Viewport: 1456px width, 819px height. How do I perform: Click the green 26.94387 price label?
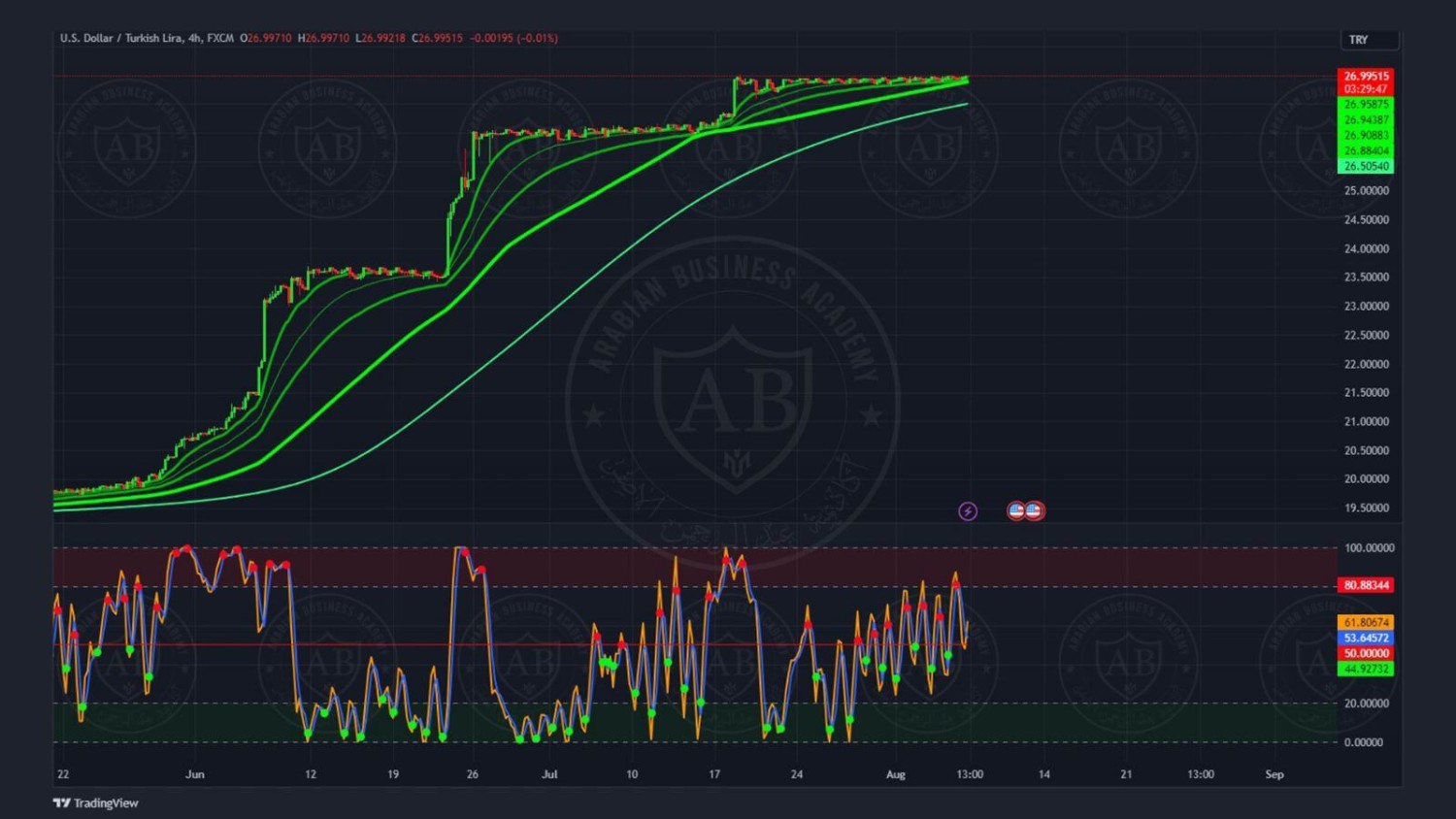(1366, 119)
